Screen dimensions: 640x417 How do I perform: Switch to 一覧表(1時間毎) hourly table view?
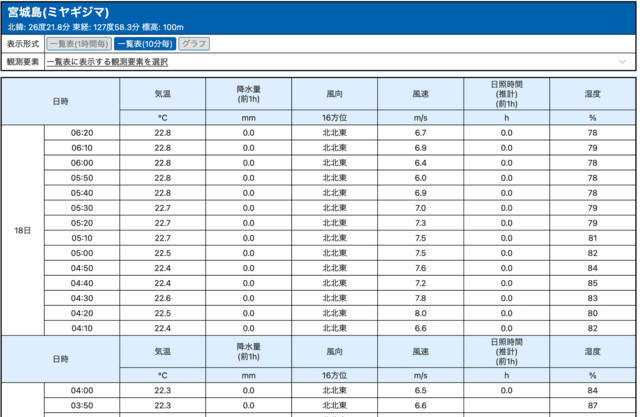[79, 44]
